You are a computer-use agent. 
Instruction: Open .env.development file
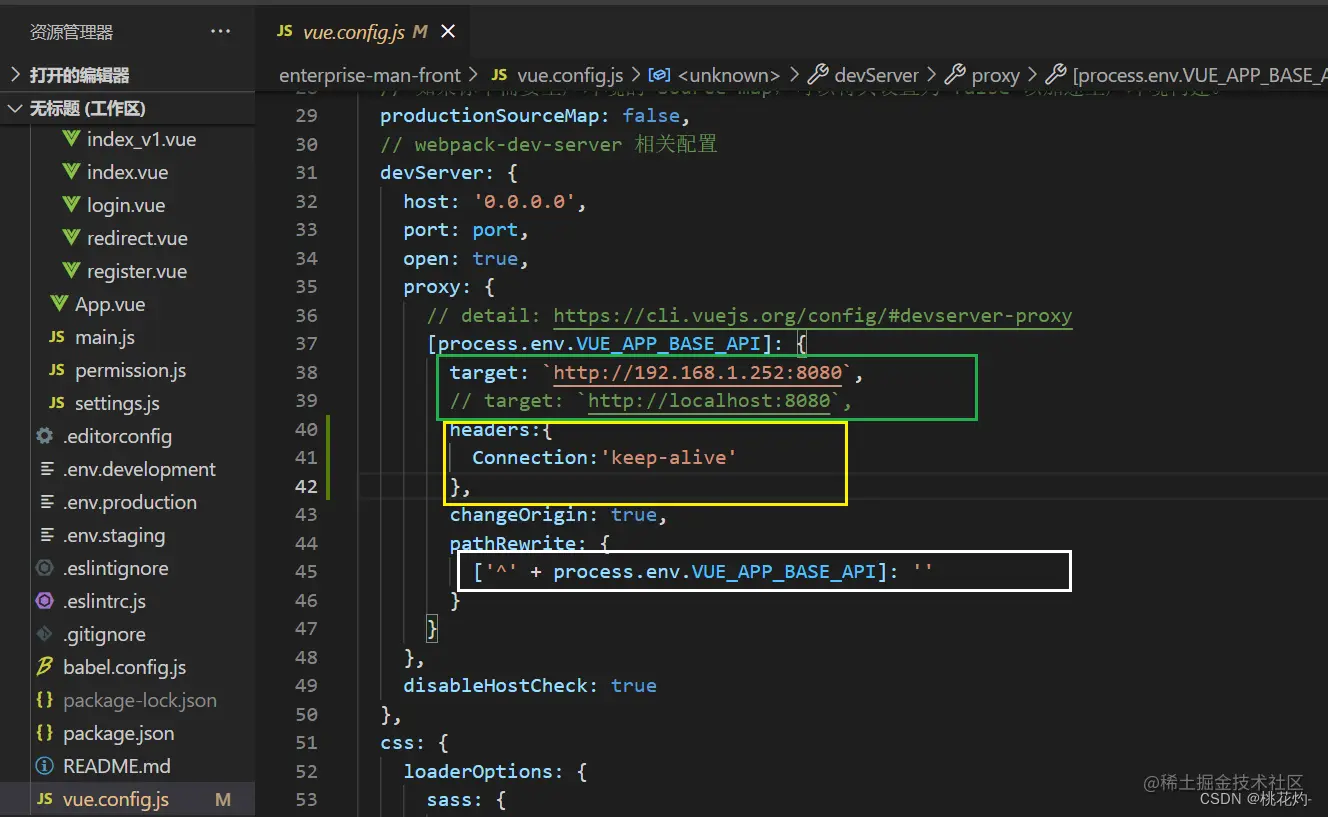139,470
